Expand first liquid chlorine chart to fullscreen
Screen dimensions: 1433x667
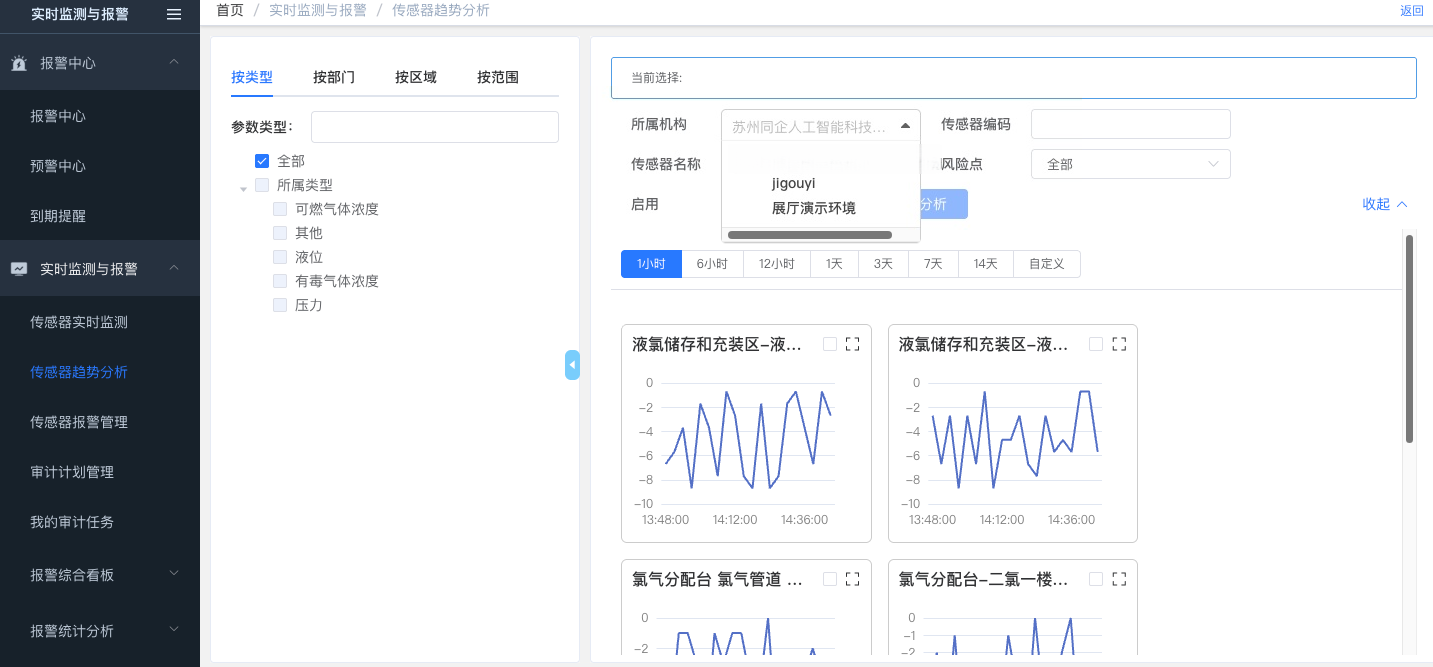[852, 344]
